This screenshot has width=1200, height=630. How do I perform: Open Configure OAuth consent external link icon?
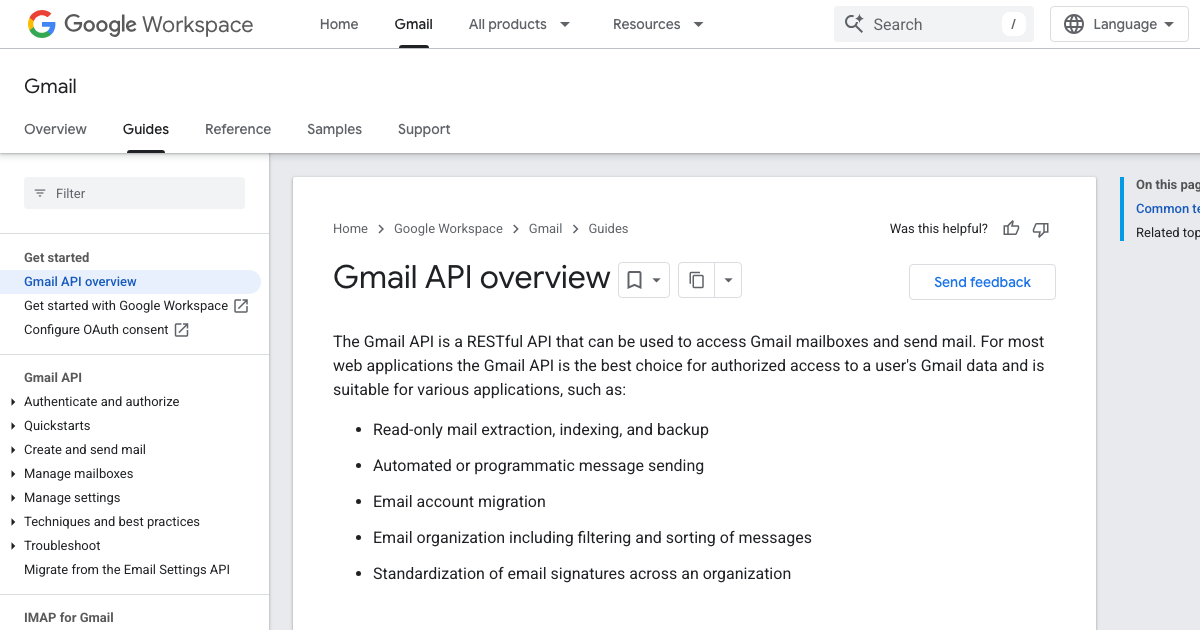[180, 329]
